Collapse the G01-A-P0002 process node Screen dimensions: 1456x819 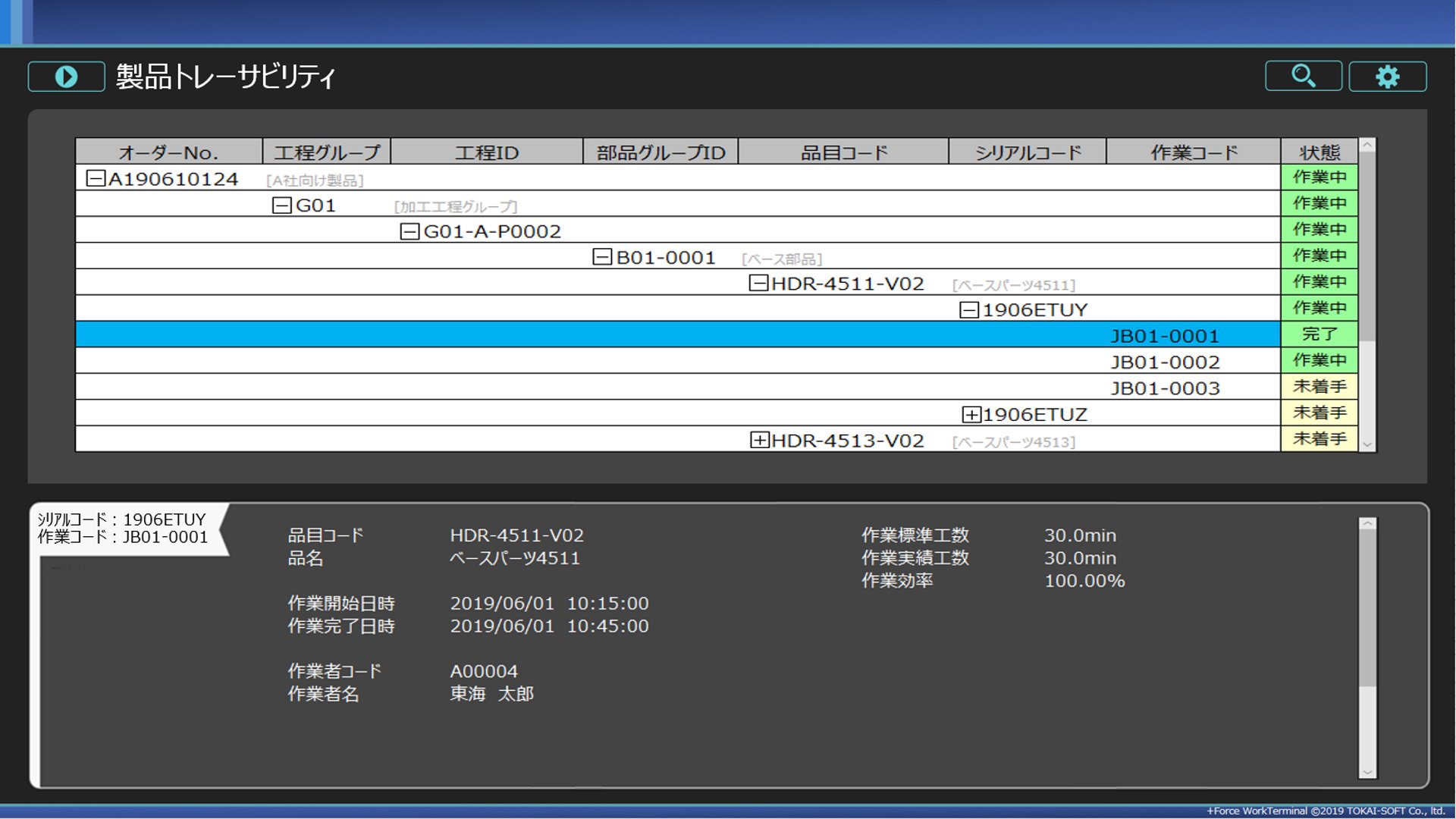(x=409, y=231)
